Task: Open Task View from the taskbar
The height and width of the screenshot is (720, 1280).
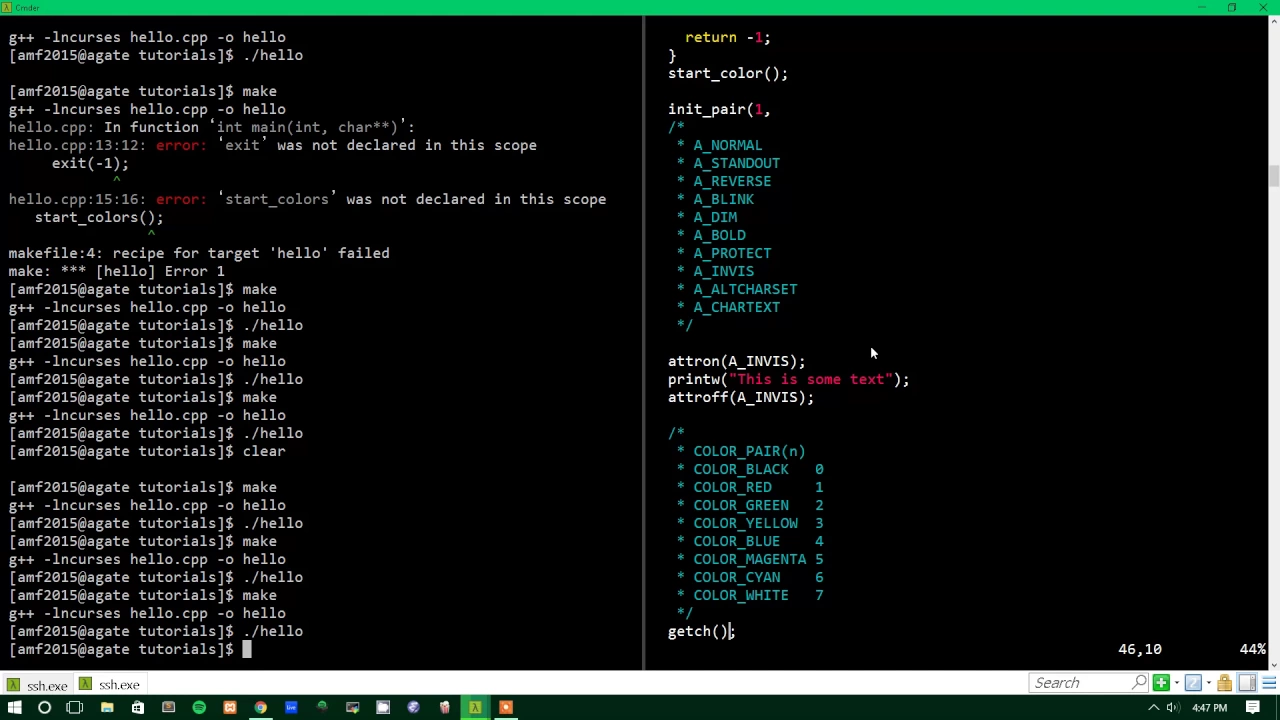Action: click(x=75, y=708)
